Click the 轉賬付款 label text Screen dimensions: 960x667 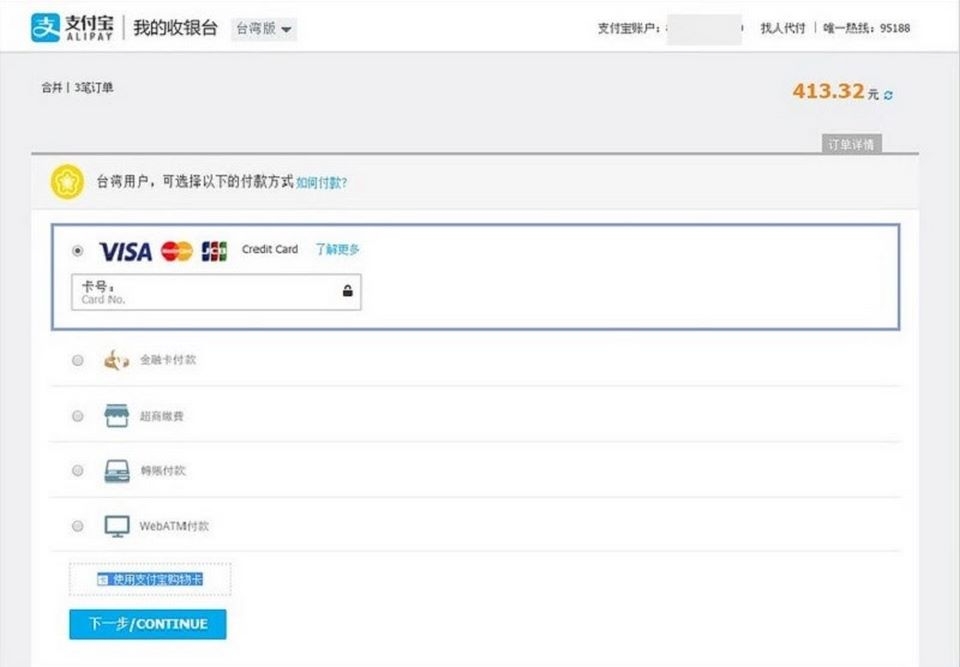click(163, 470)
